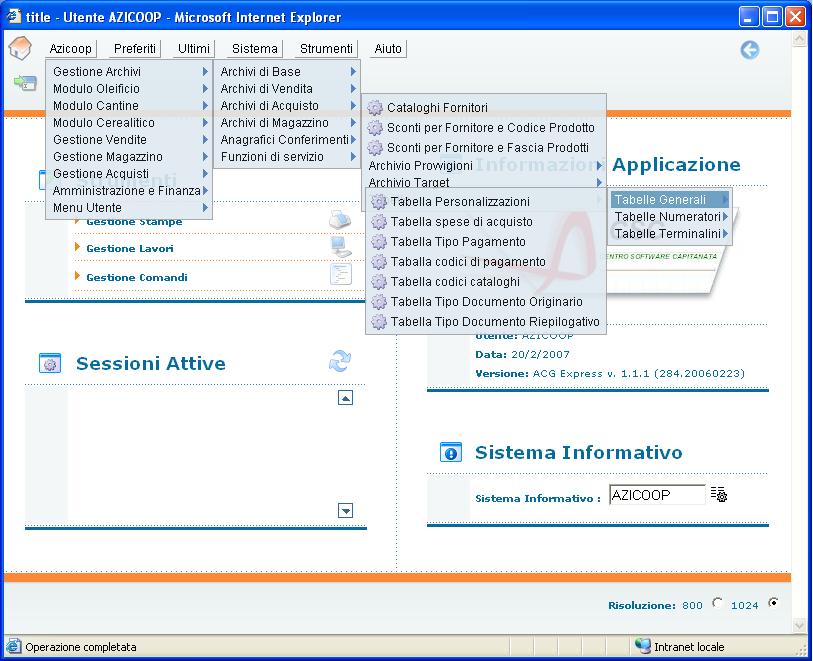Click the computer icon for Gestione Lavori
This screenshot has height=661, width=813.
(x=341, y=247)
